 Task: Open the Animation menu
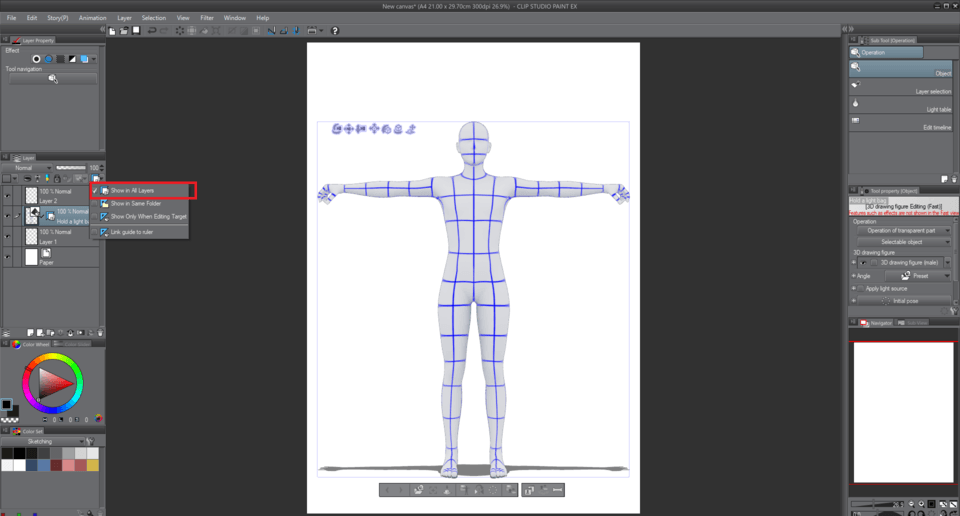[x=92, y=18]
